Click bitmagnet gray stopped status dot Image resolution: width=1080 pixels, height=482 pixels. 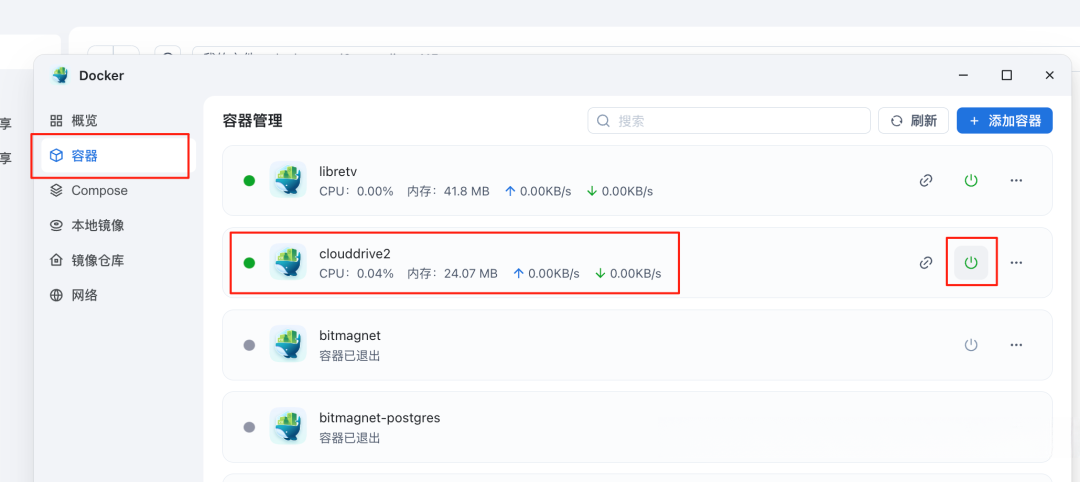(x=249, y=344)
